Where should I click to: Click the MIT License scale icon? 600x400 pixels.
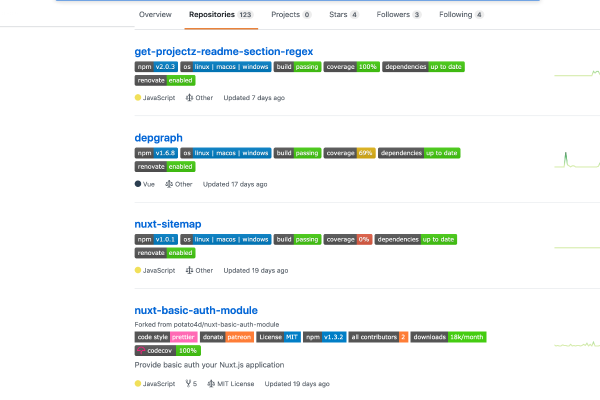(211, 383)
